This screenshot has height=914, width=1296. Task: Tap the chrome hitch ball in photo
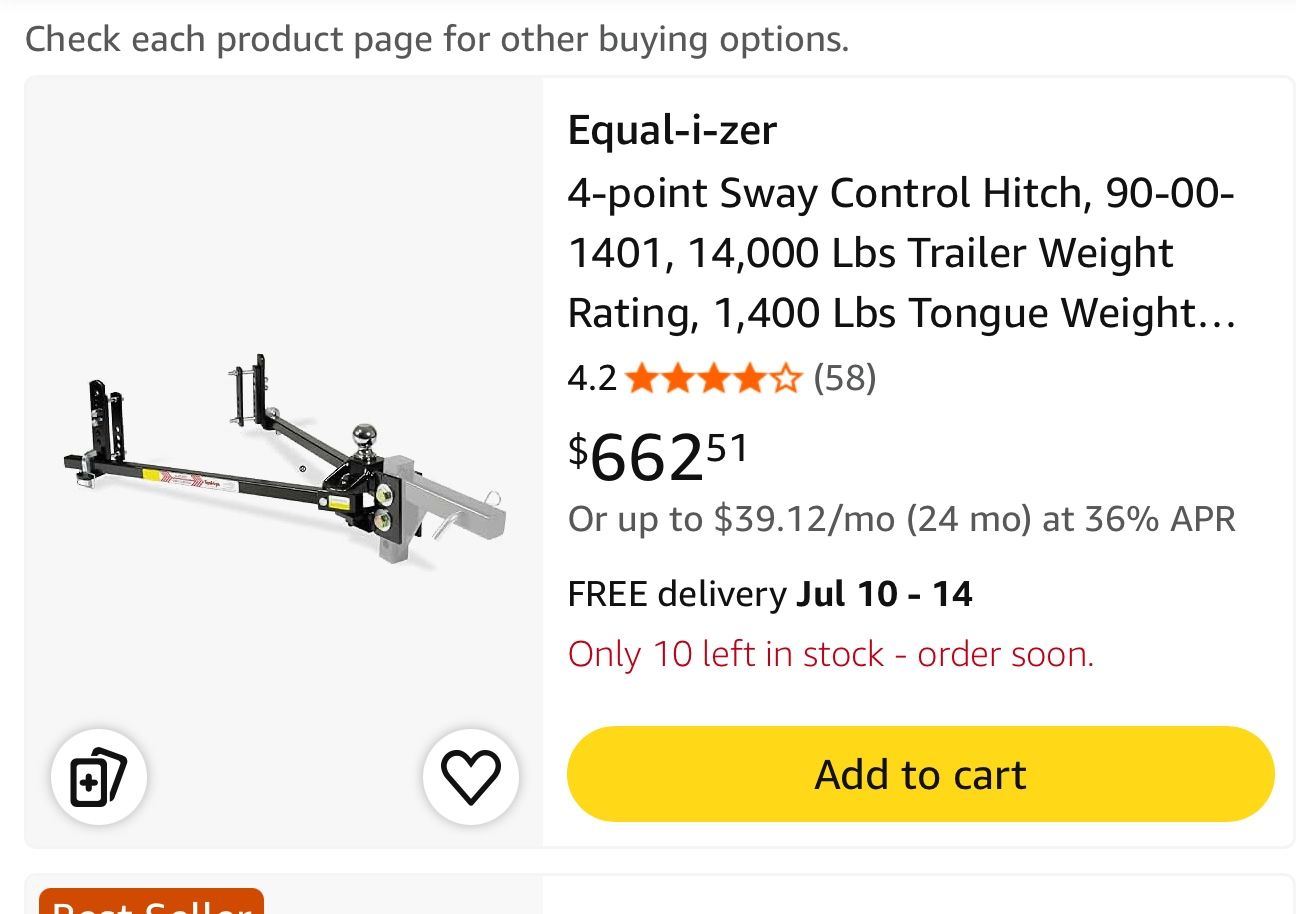point(364,438)
